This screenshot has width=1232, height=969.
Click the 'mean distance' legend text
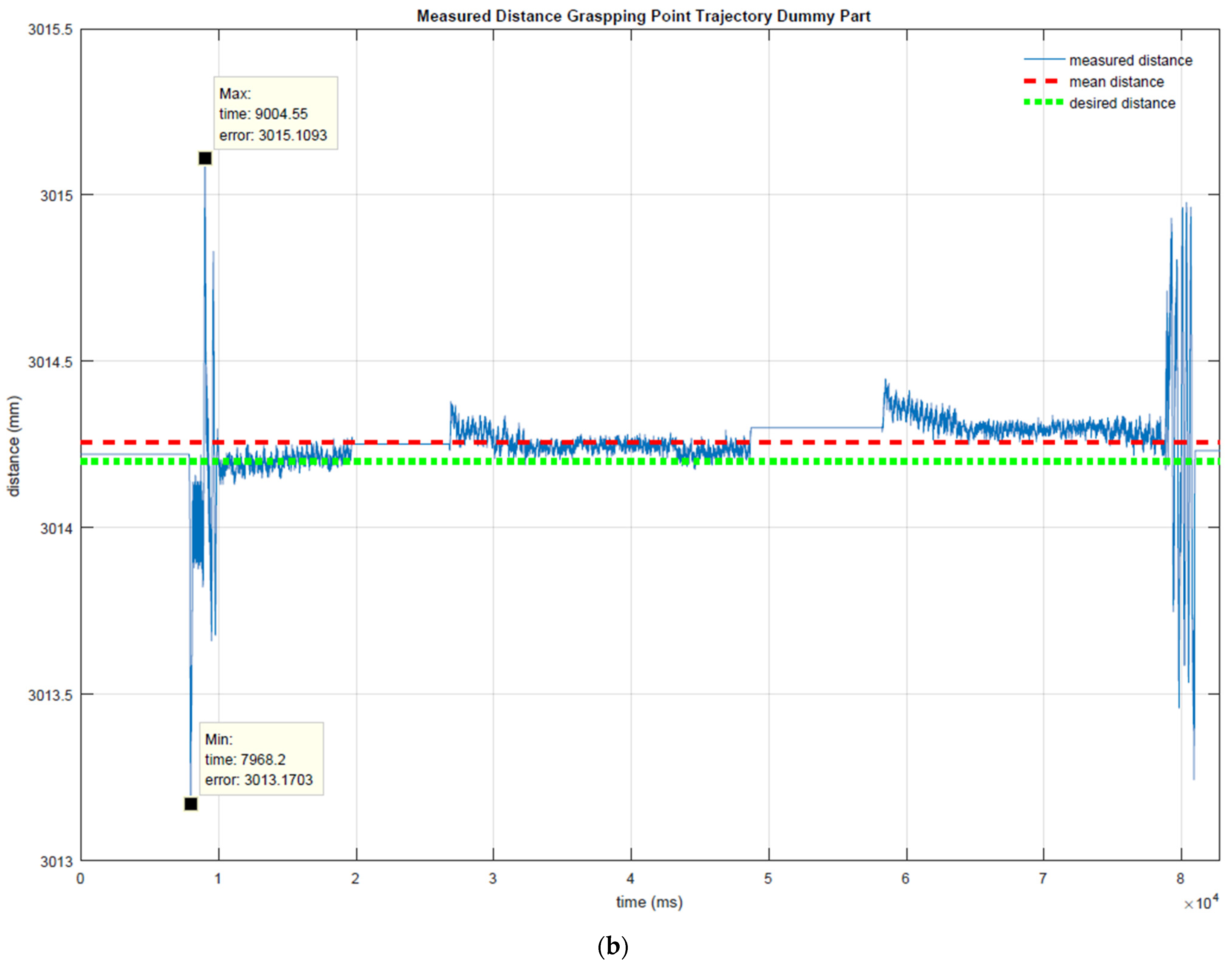[x=1116, y=82]
